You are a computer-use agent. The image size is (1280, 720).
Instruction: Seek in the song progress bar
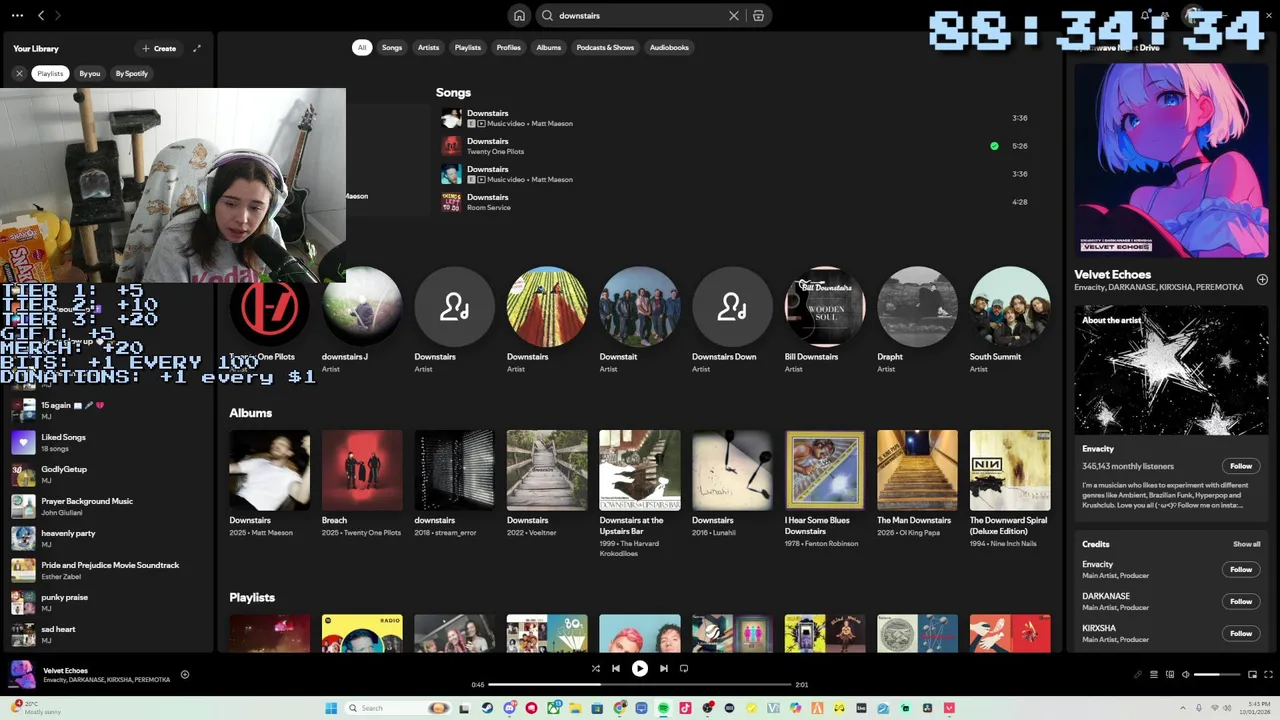pyautogui.click(x=640, y=685)
